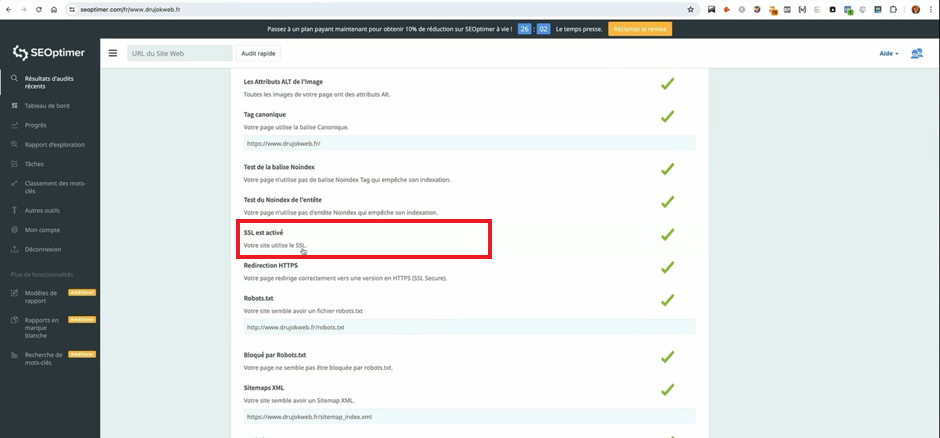Click Les Attributs ALT de l'Image heading
Viewport: 940px width, 438px height.
[x=284, y=81]
